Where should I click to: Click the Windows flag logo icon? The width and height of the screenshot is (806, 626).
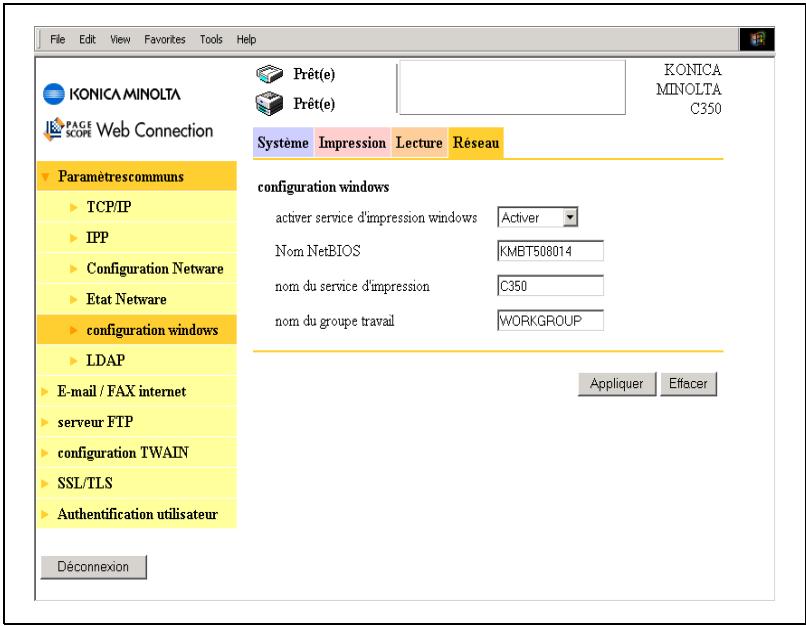(x=757, y=40)
